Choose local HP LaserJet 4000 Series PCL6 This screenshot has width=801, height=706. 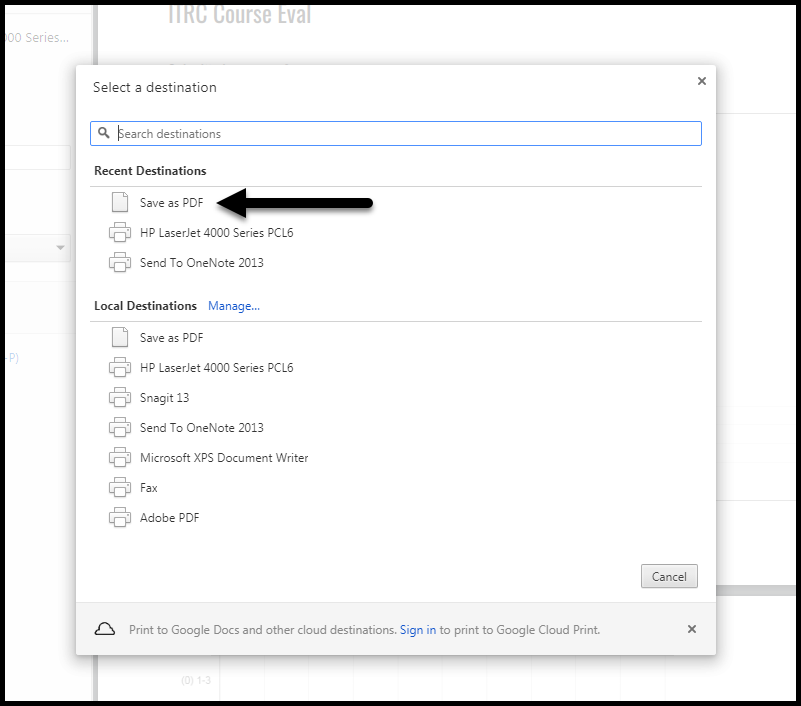pyautogui.click(x=216, y=368)
